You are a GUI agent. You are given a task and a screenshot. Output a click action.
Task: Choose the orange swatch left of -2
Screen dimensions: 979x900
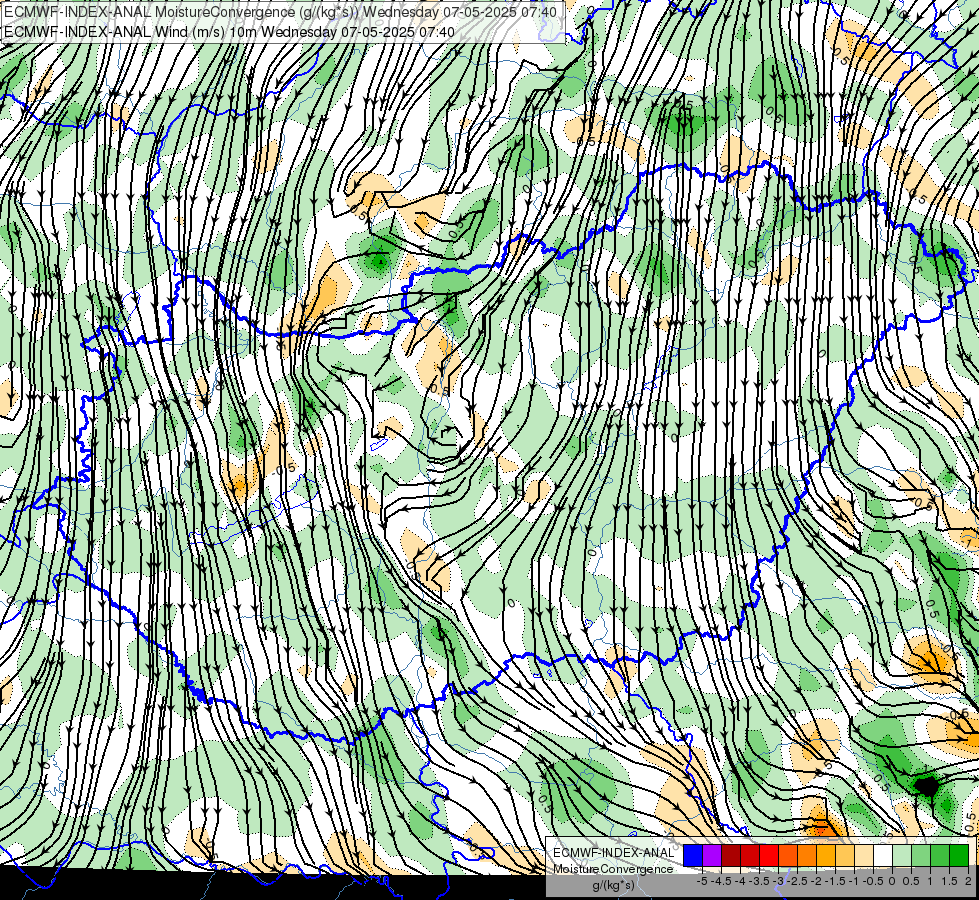tap(807, 855)
